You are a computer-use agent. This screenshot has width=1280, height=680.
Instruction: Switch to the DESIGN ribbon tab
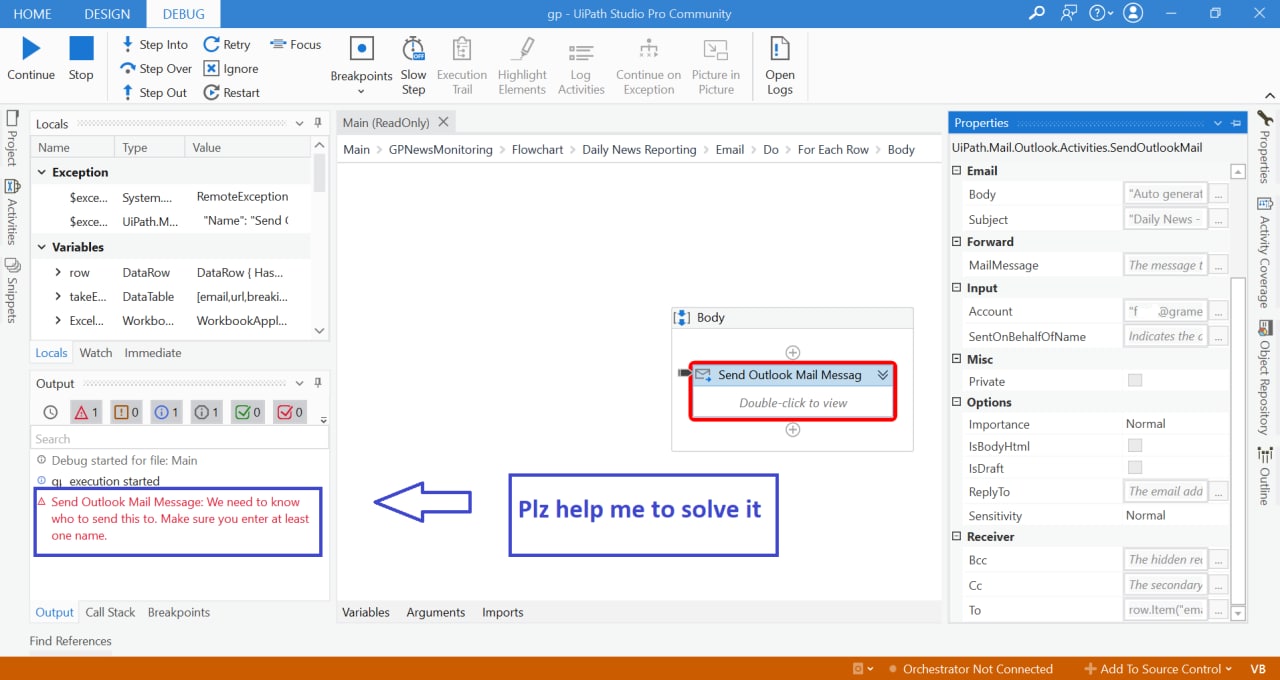(x=107, y=14)
